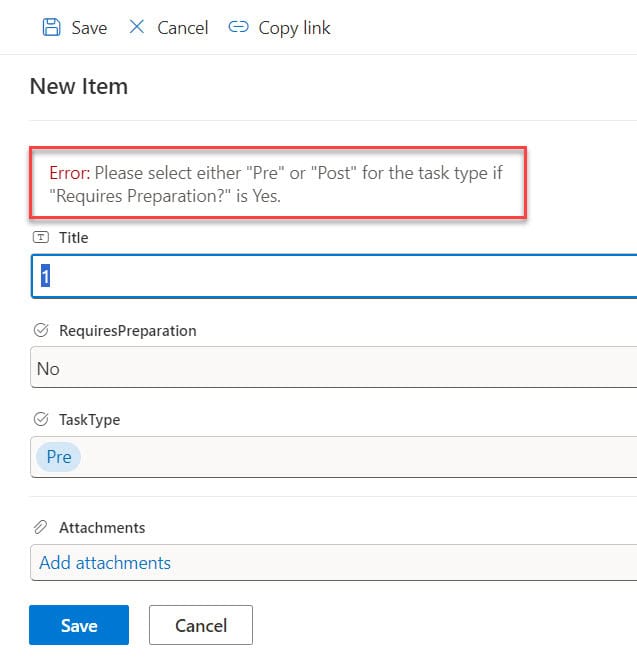This screenshot has height=659, width=637.
Task: Click the Attachments field label
Action: [x=102, y=528]
